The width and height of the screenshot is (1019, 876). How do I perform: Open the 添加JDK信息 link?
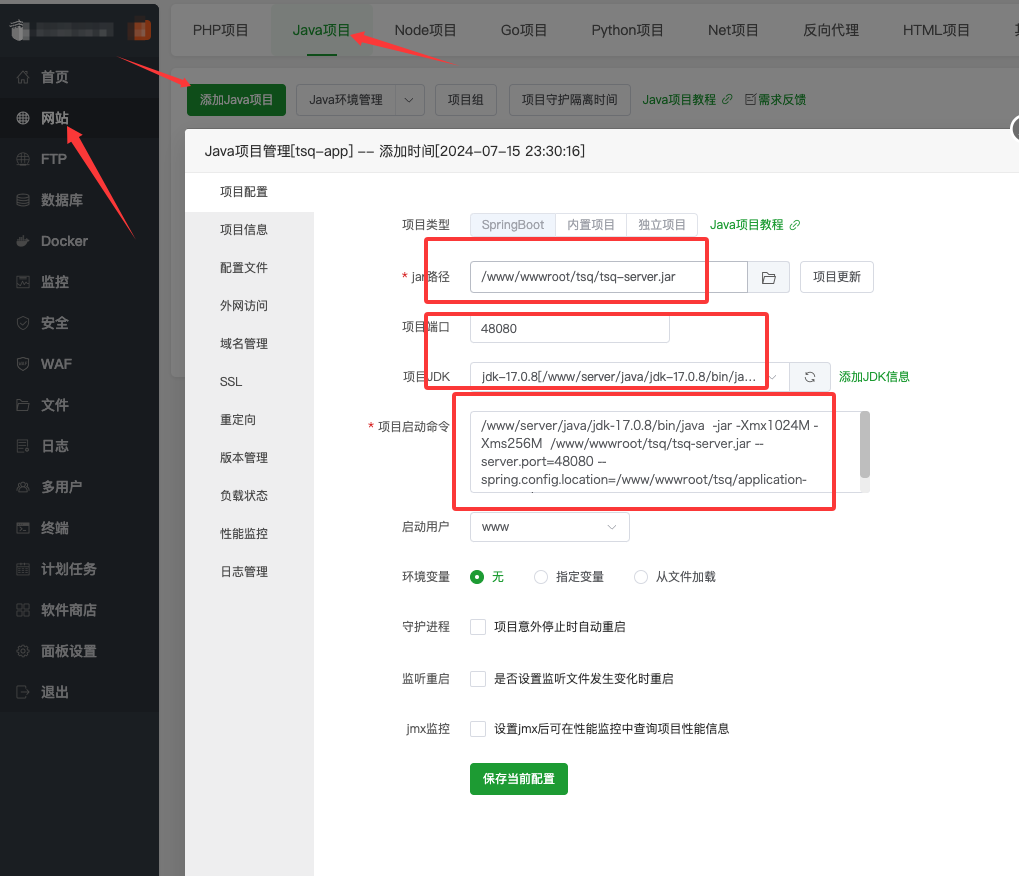click(x=874, y=377)
